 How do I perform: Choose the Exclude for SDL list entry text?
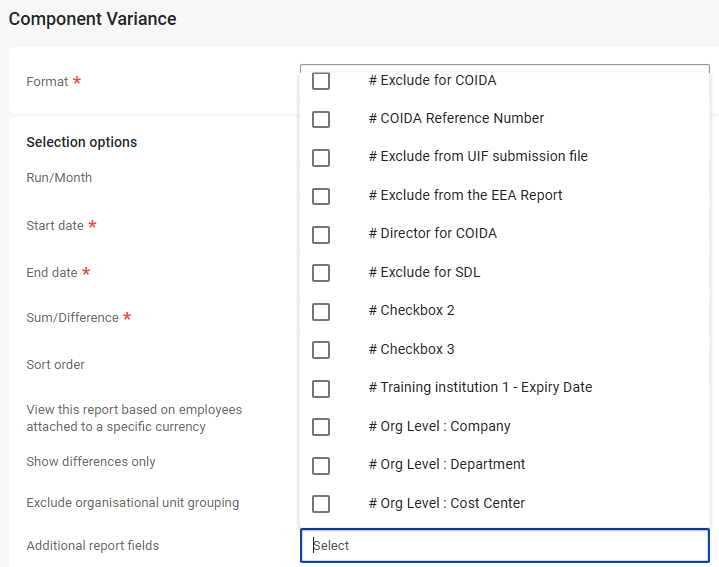pyautogui.click(x=424, y=272)
